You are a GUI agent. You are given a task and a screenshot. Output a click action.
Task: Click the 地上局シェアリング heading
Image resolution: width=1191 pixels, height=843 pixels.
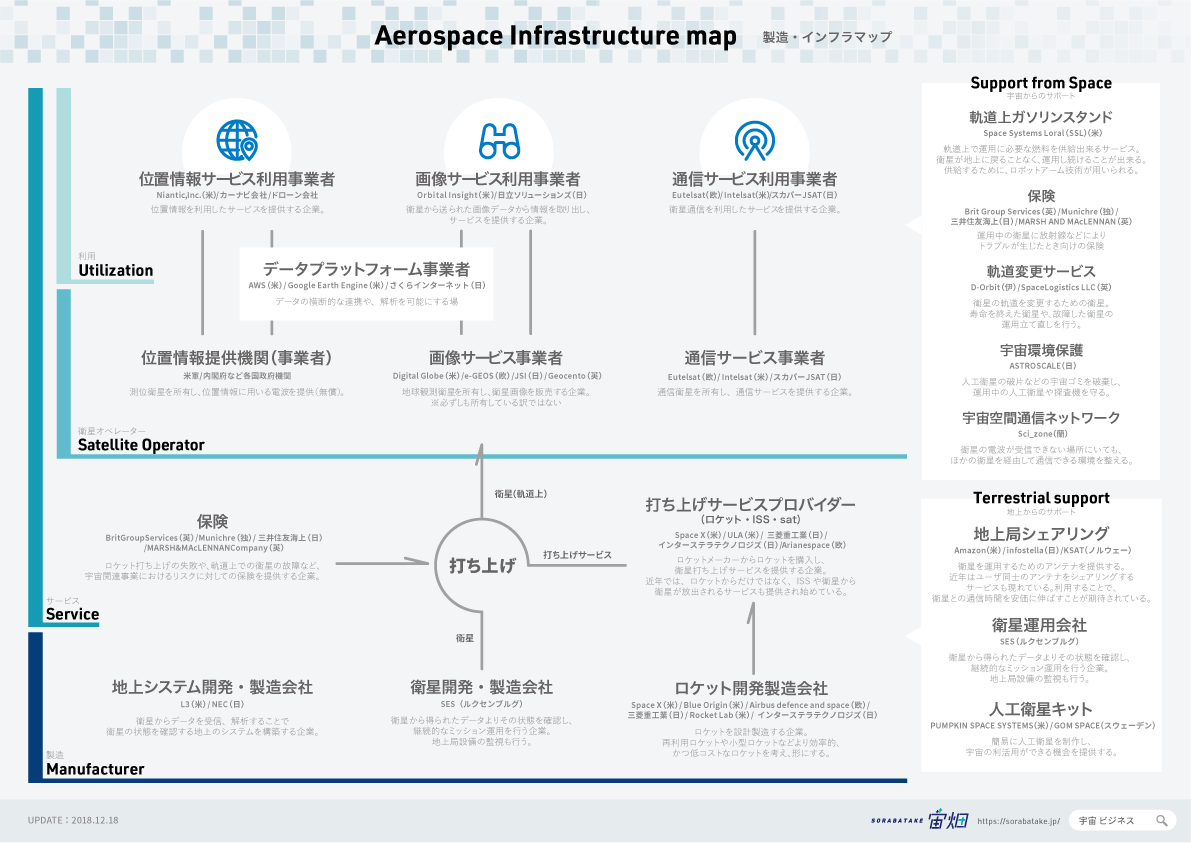[1041, 533]
